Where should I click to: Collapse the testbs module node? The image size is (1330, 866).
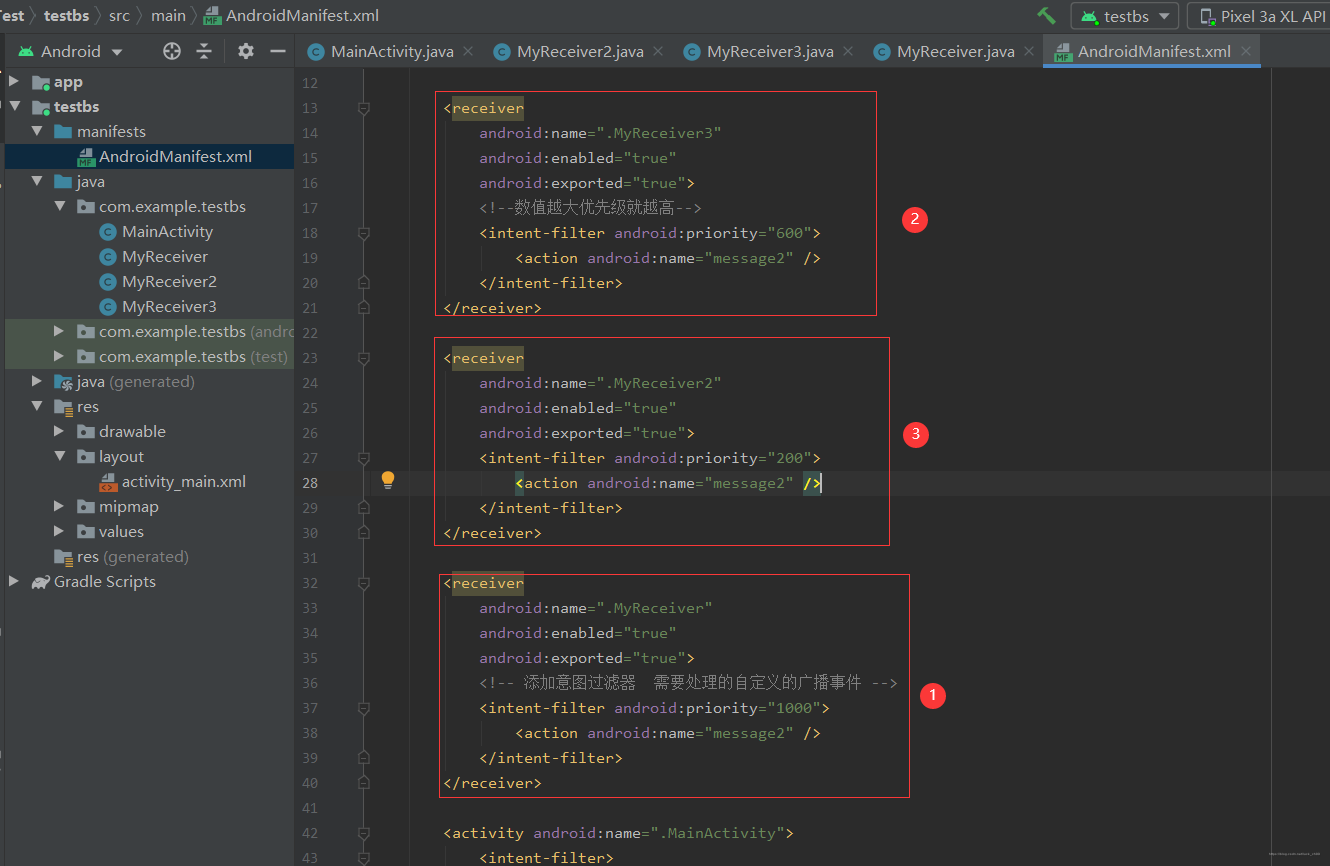[14, 106]
